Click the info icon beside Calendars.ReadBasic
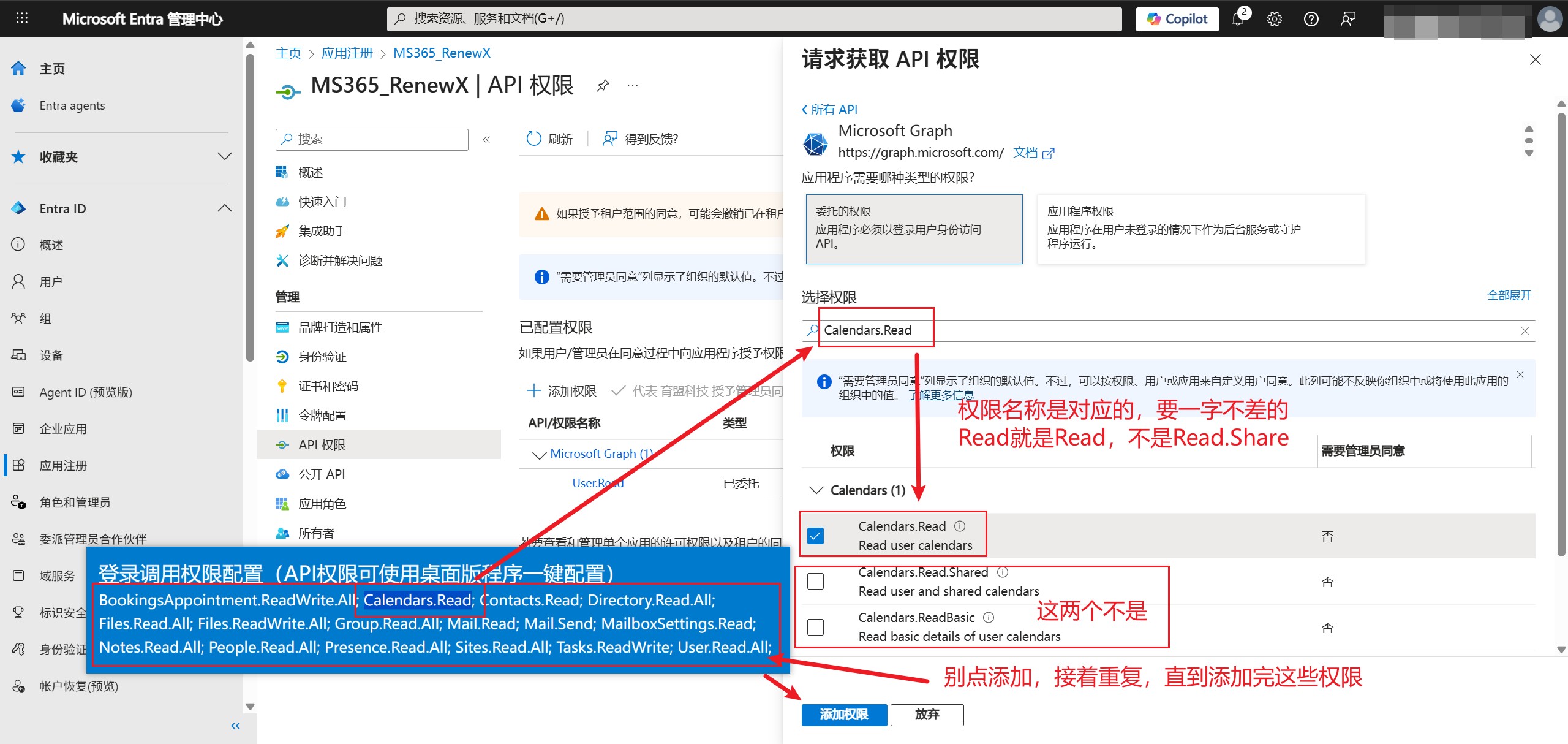Viewport: 1568px width, 744px height. (x=989, y=617)
